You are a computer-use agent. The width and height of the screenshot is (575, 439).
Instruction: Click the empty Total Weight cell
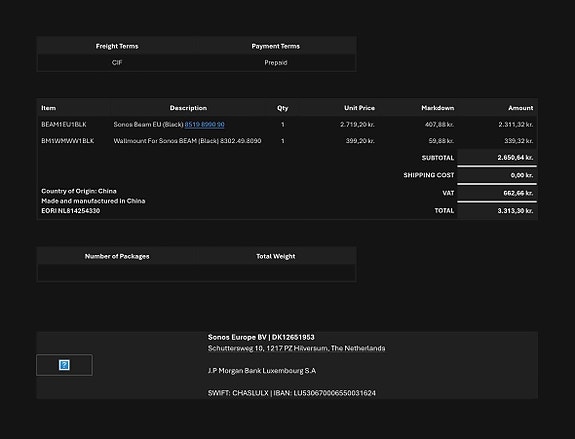(x=276, y=273)
